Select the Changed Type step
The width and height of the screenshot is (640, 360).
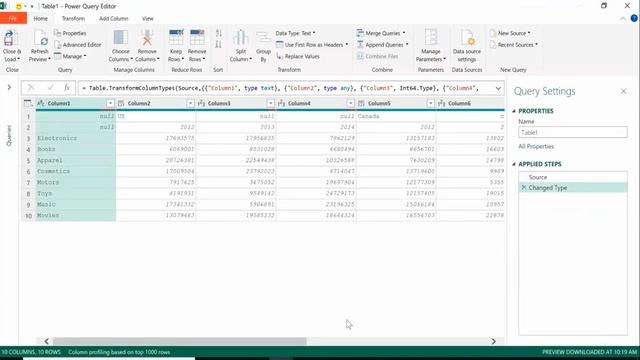[573, 188]
